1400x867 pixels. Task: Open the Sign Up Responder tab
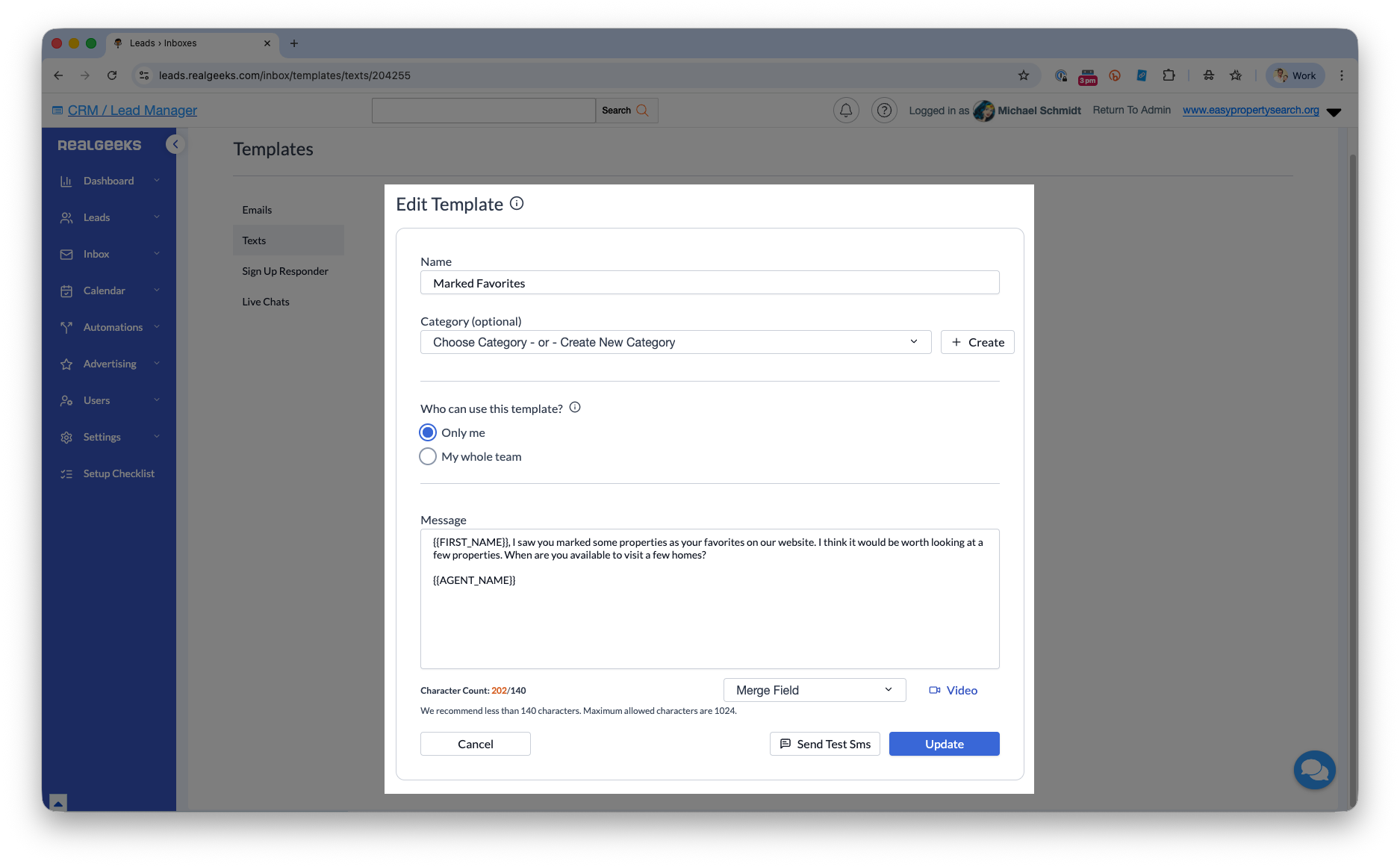pyautogui.click(x=285, y=271)
